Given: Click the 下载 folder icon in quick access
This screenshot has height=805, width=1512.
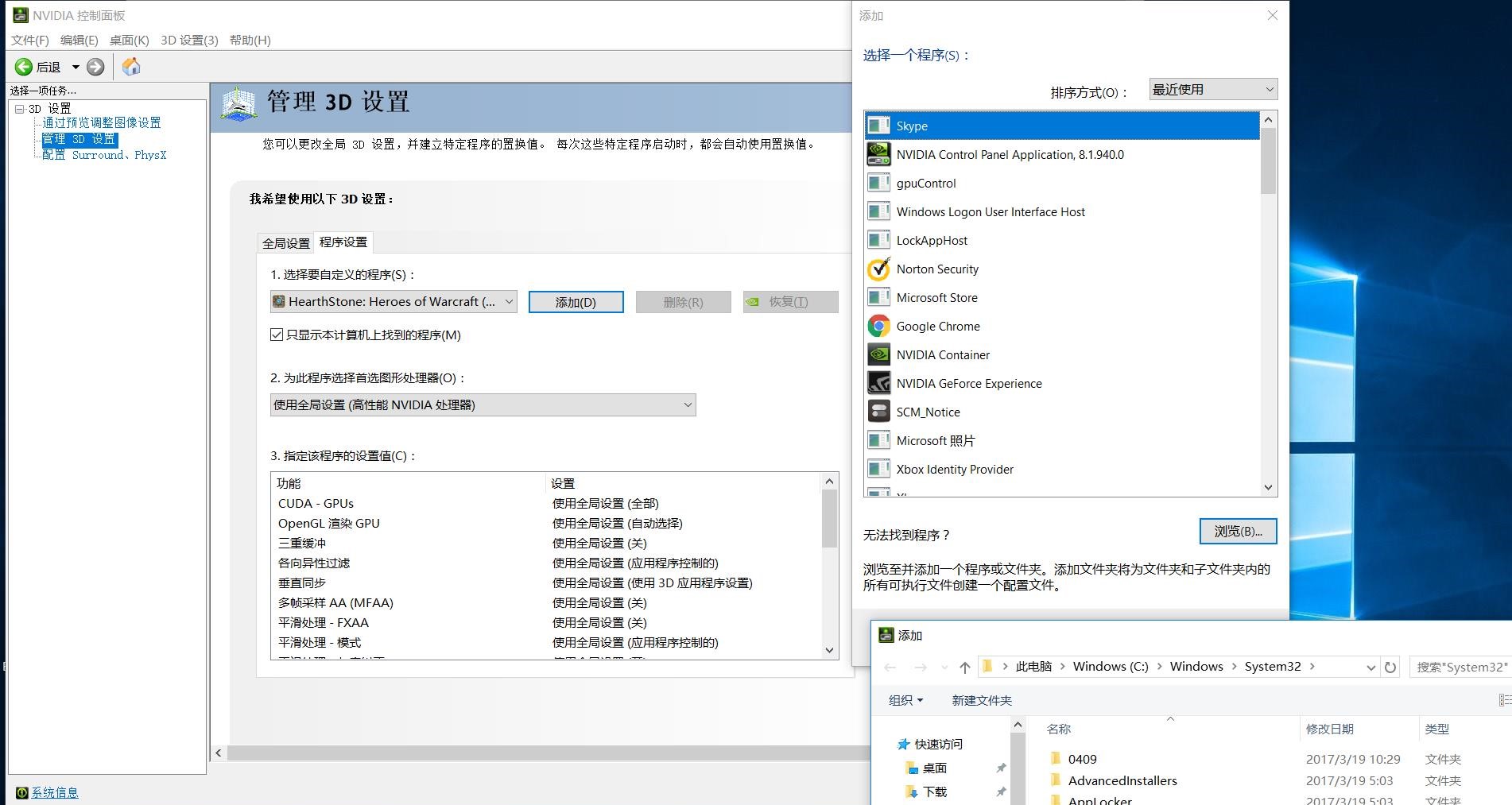Looking at the screenshot, I should pos(912,791).
